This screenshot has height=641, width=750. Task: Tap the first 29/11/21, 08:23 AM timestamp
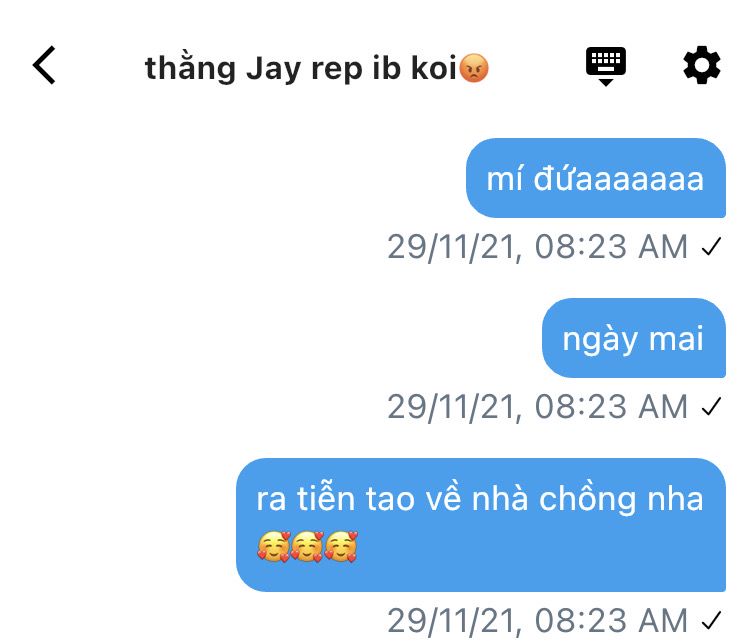[538, 247]
